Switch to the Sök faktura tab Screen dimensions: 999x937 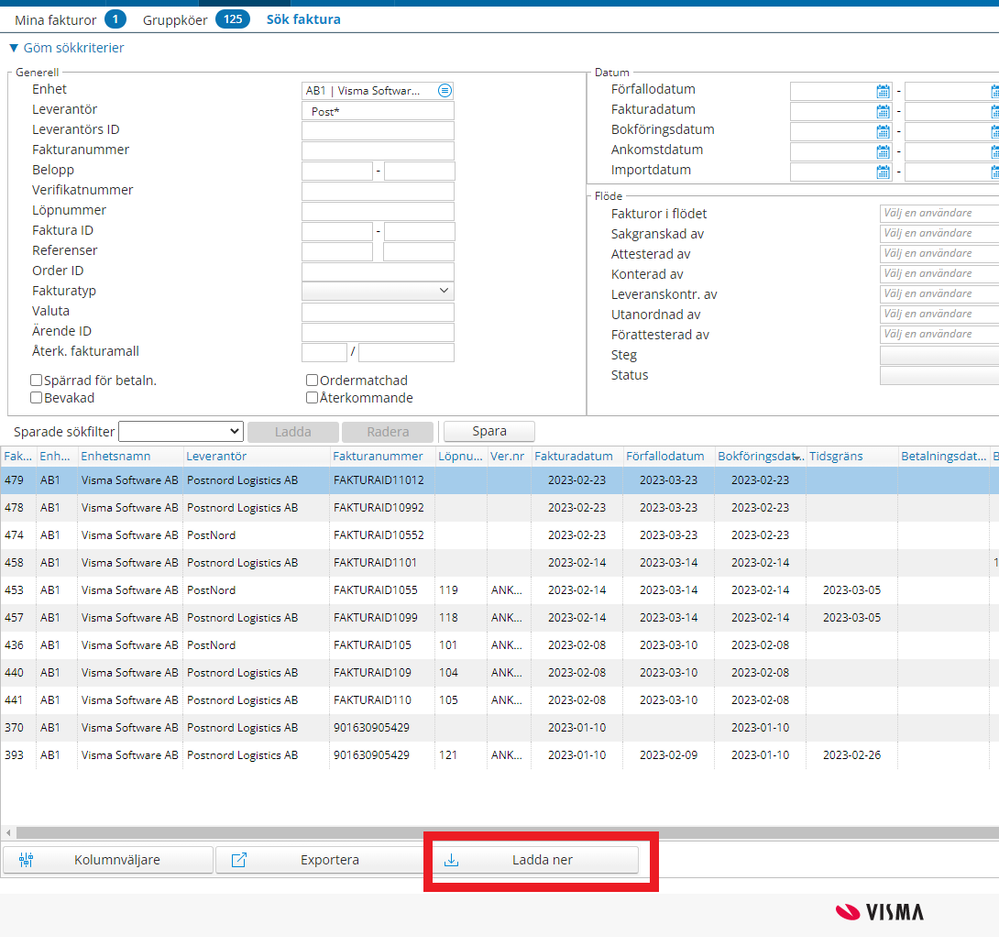(303, 19)
